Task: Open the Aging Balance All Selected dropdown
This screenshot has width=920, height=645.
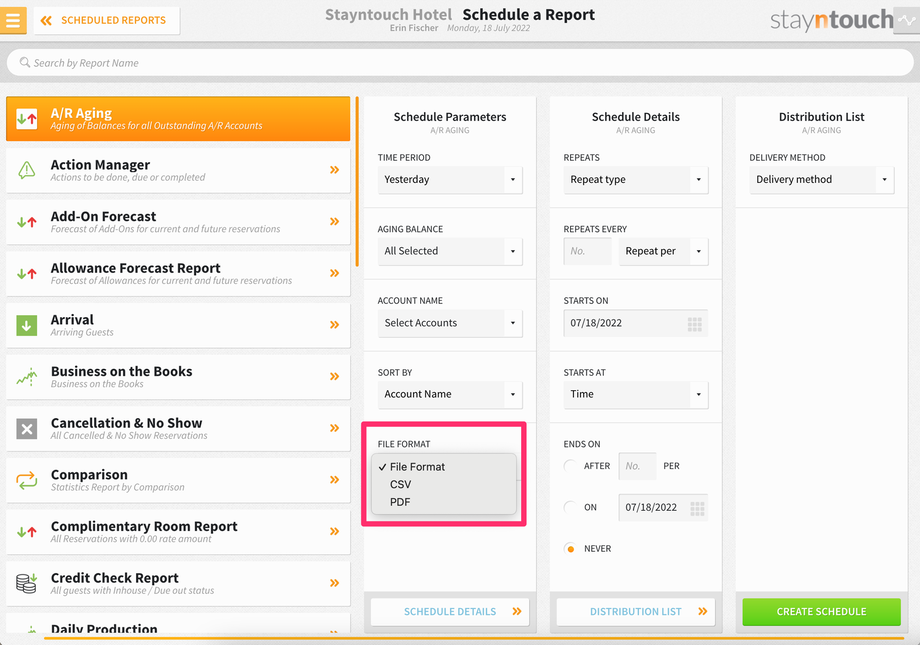Action: coord(450,251)
